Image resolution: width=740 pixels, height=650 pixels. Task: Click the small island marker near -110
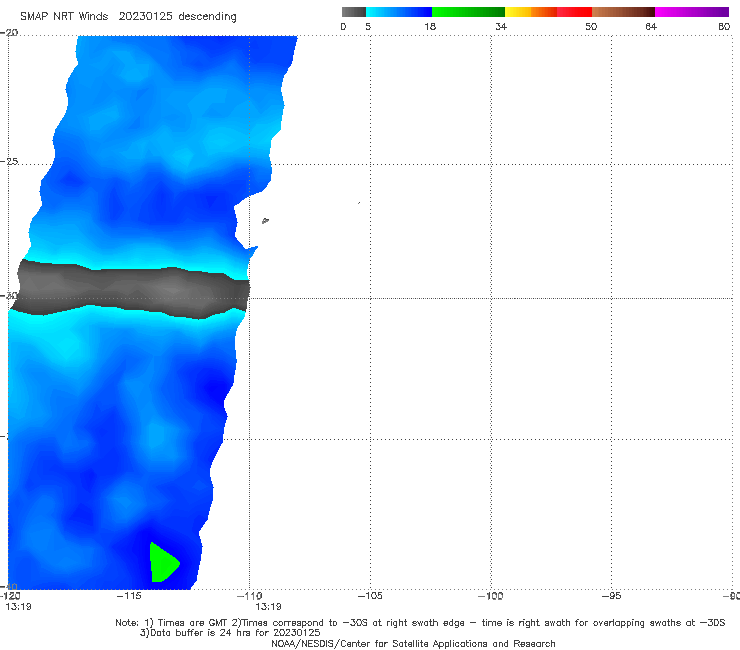click(265, 220)
